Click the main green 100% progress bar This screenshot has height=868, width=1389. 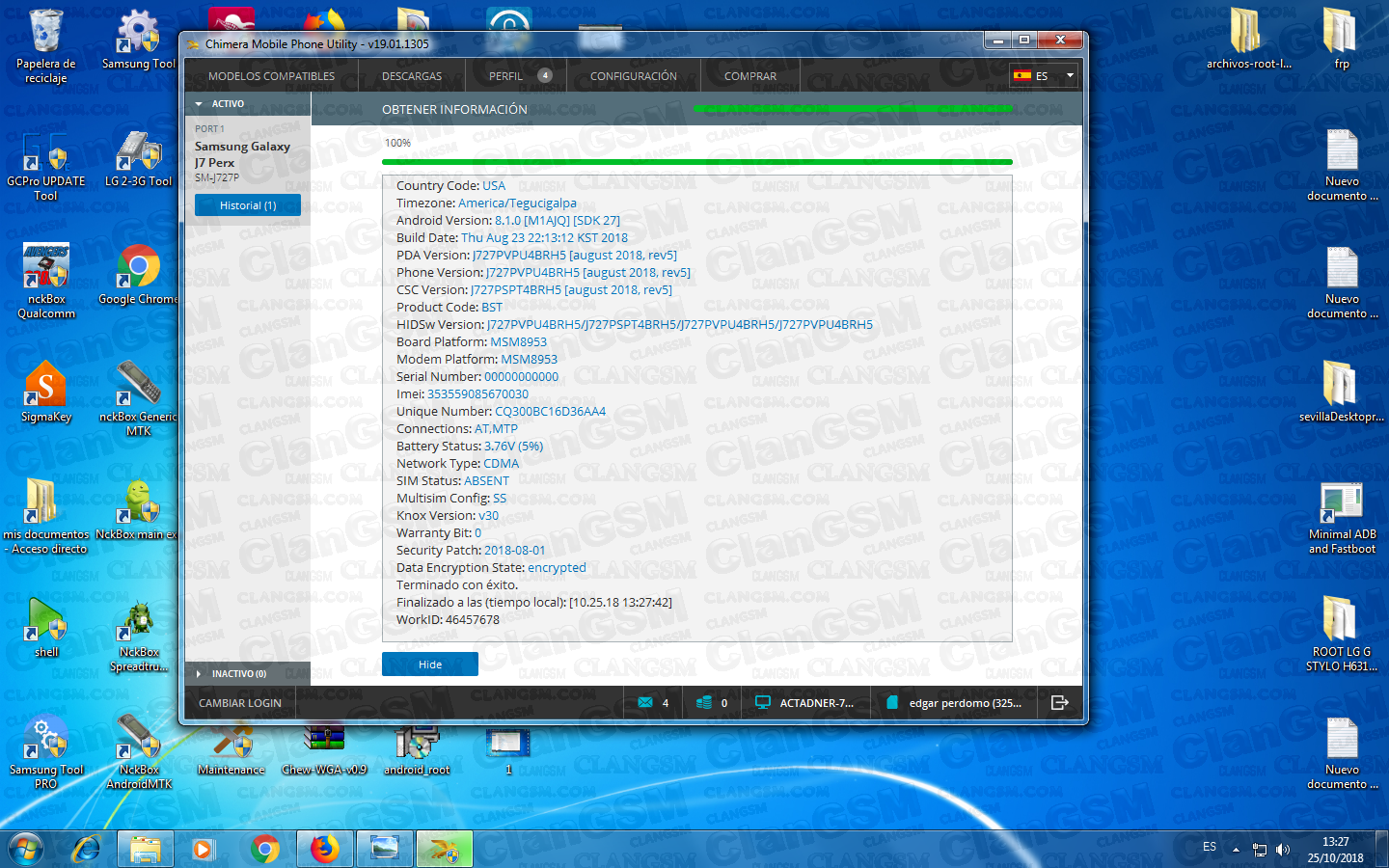coord(697,162)
